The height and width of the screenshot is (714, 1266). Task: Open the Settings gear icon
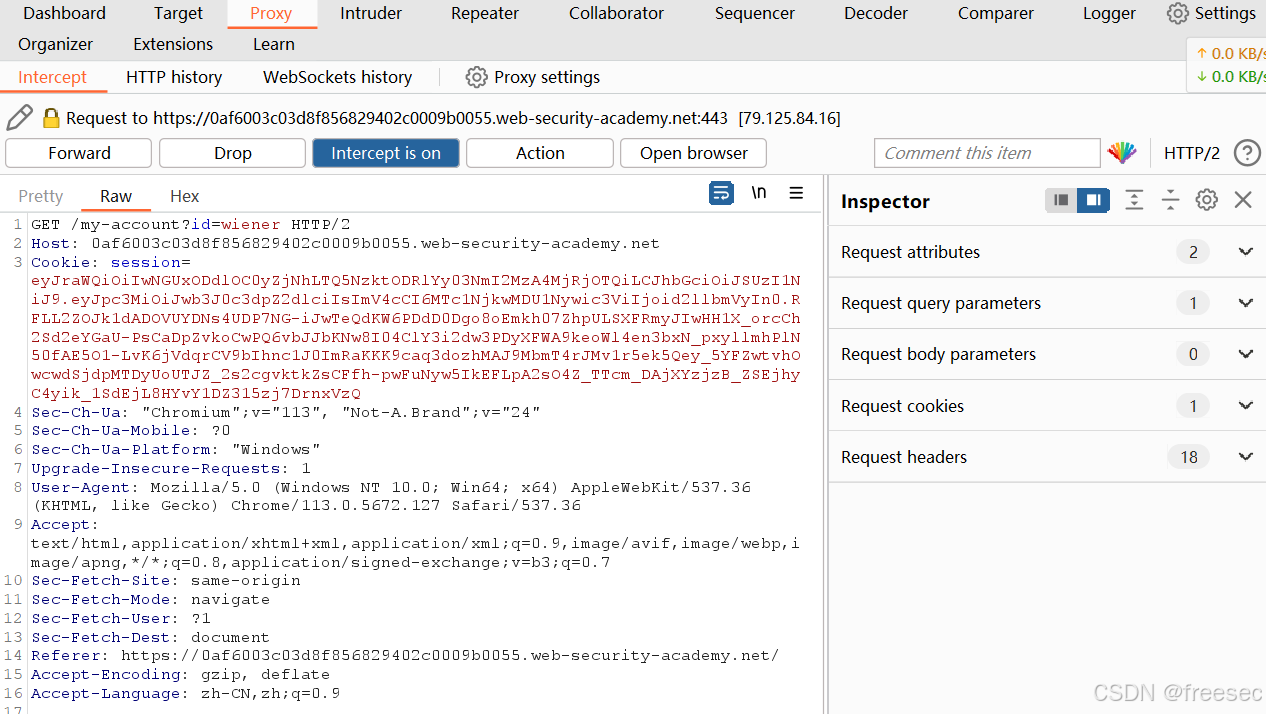[1178, 13]
